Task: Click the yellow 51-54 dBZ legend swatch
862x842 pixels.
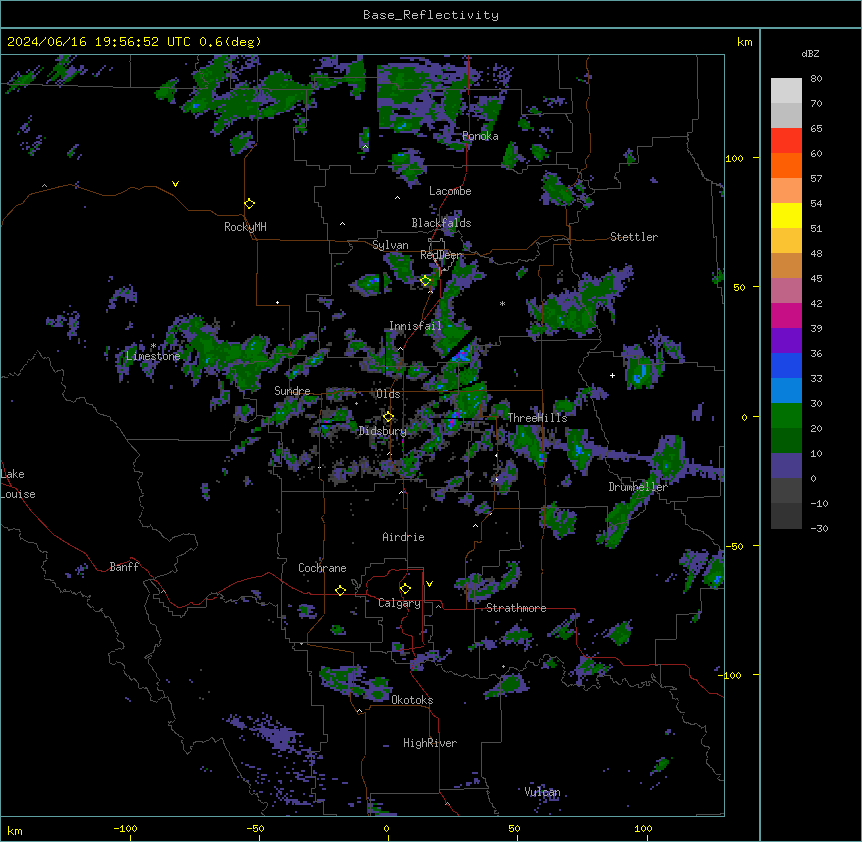Action: tap(786, 215)
